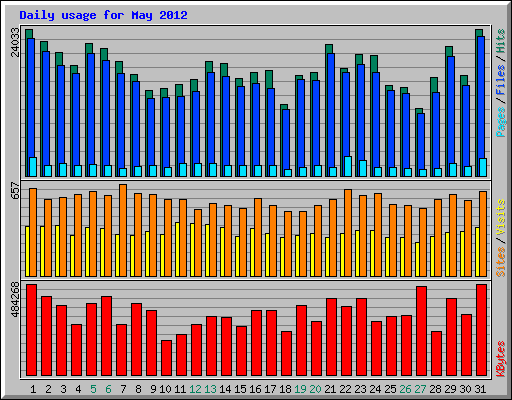Click green weekend day label "12"

click(x=195, y=389)
